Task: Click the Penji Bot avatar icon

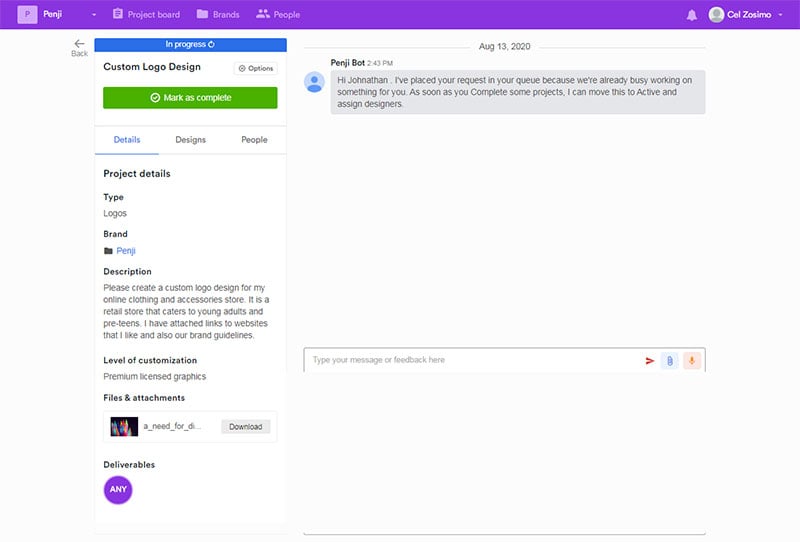Action: point(314,82)
